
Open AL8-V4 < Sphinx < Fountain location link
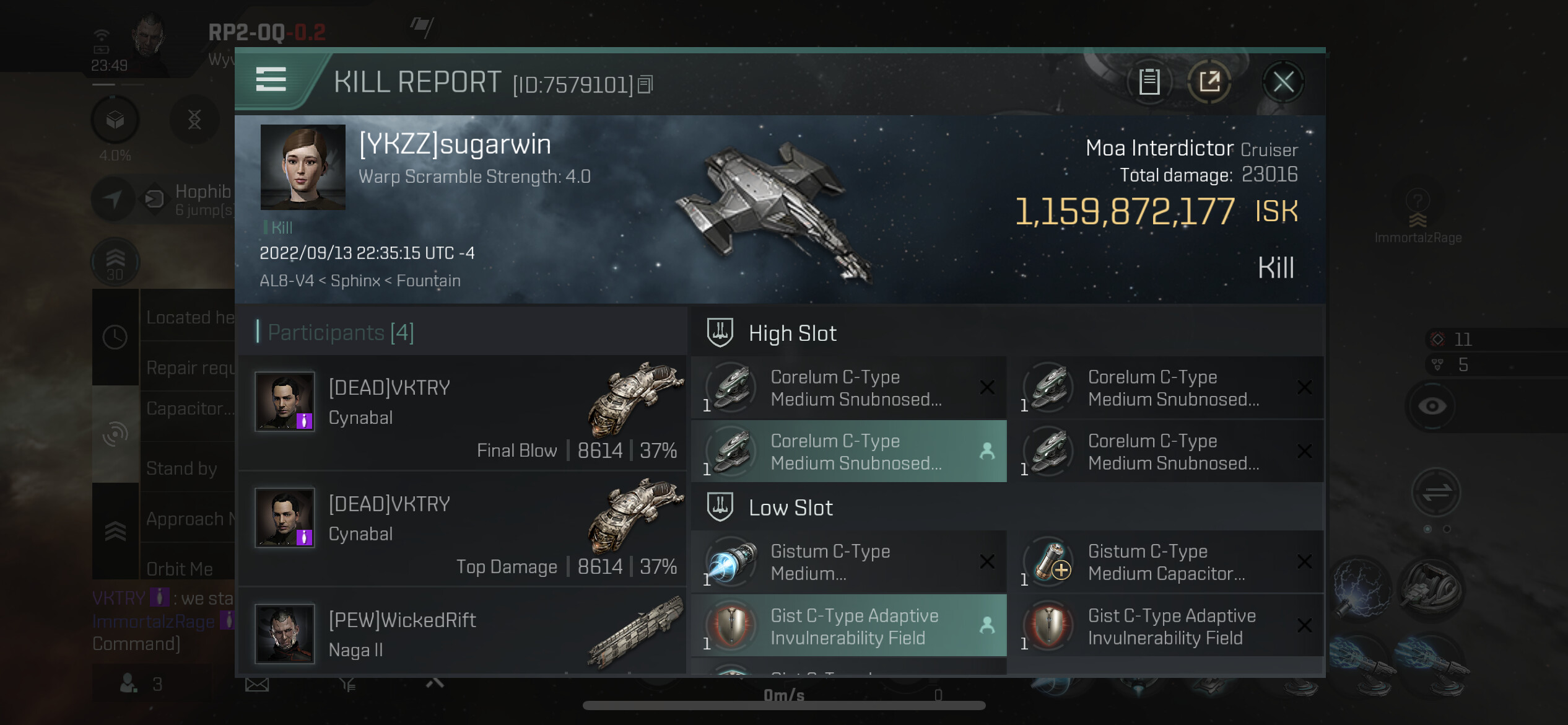pyautogui.click(x=360, y=281)
